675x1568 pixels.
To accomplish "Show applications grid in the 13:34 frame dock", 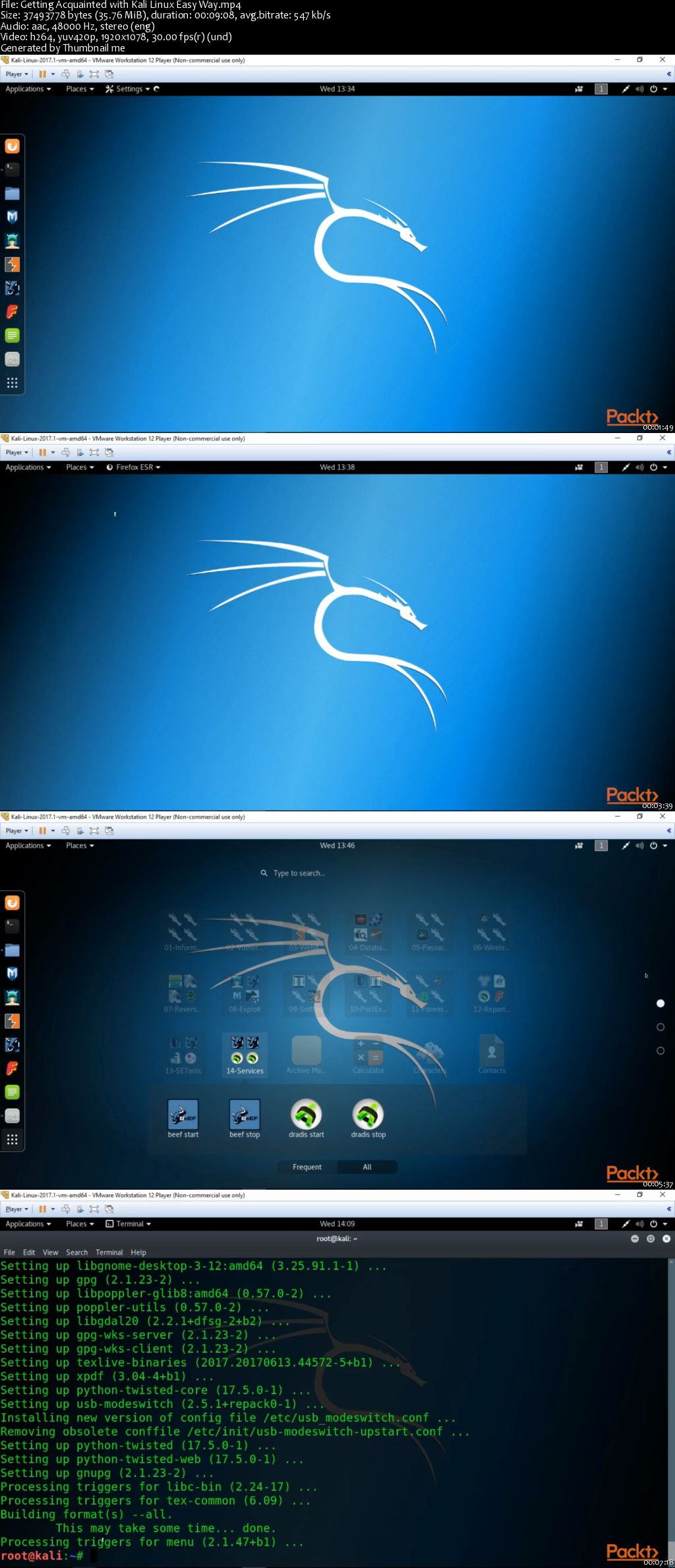I will point(12,383).
